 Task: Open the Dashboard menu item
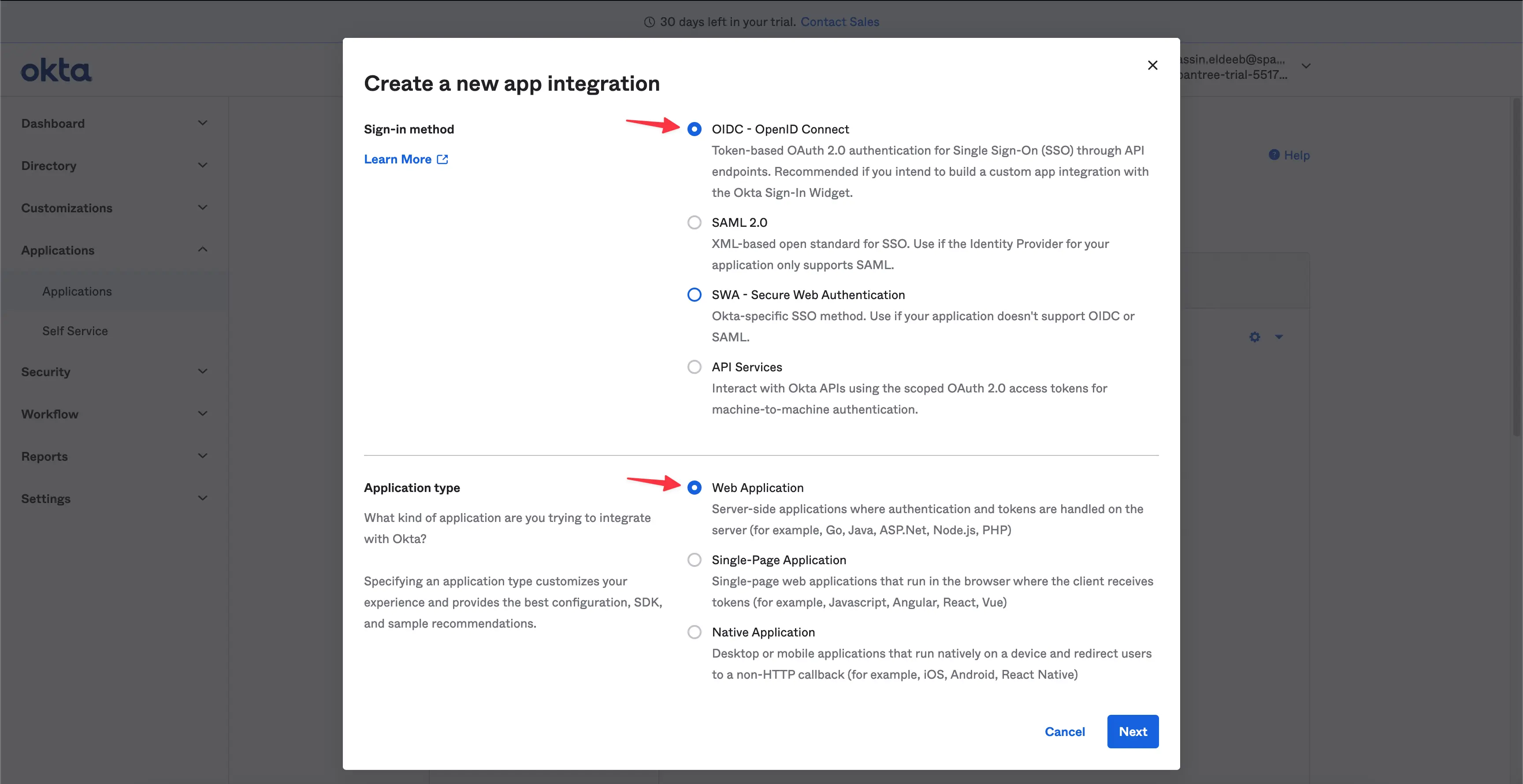53,123
